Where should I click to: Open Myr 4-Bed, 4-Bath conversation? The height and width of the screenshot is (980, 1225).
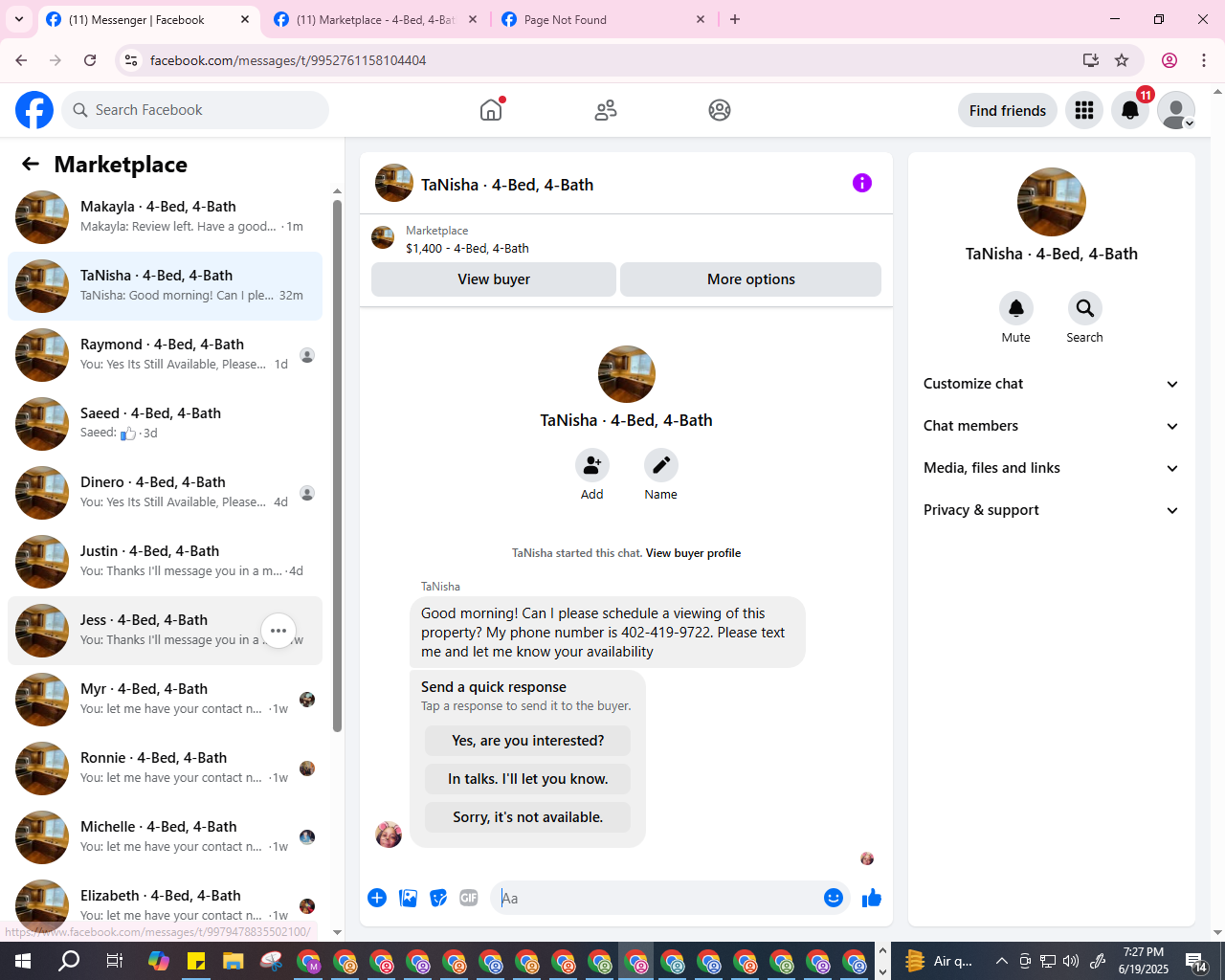coord(165,700)
